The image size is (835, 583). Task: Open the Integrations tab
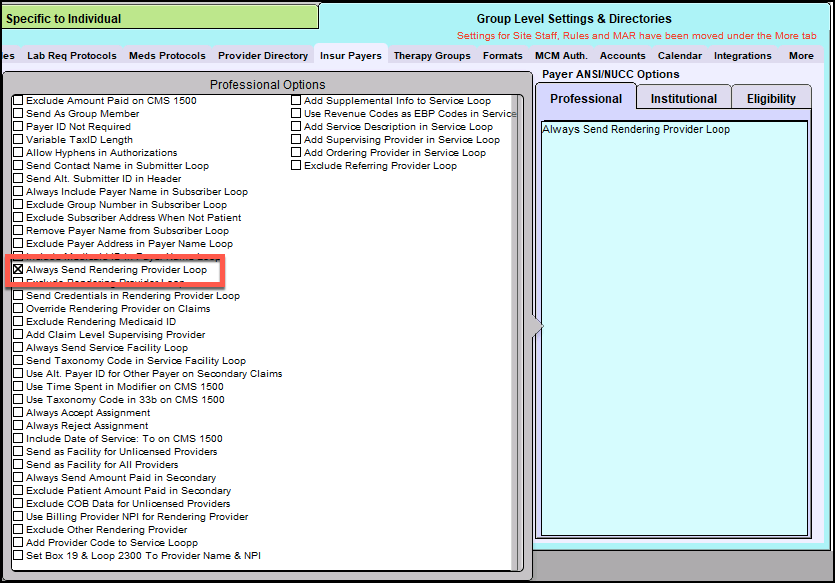pos(742,56)
